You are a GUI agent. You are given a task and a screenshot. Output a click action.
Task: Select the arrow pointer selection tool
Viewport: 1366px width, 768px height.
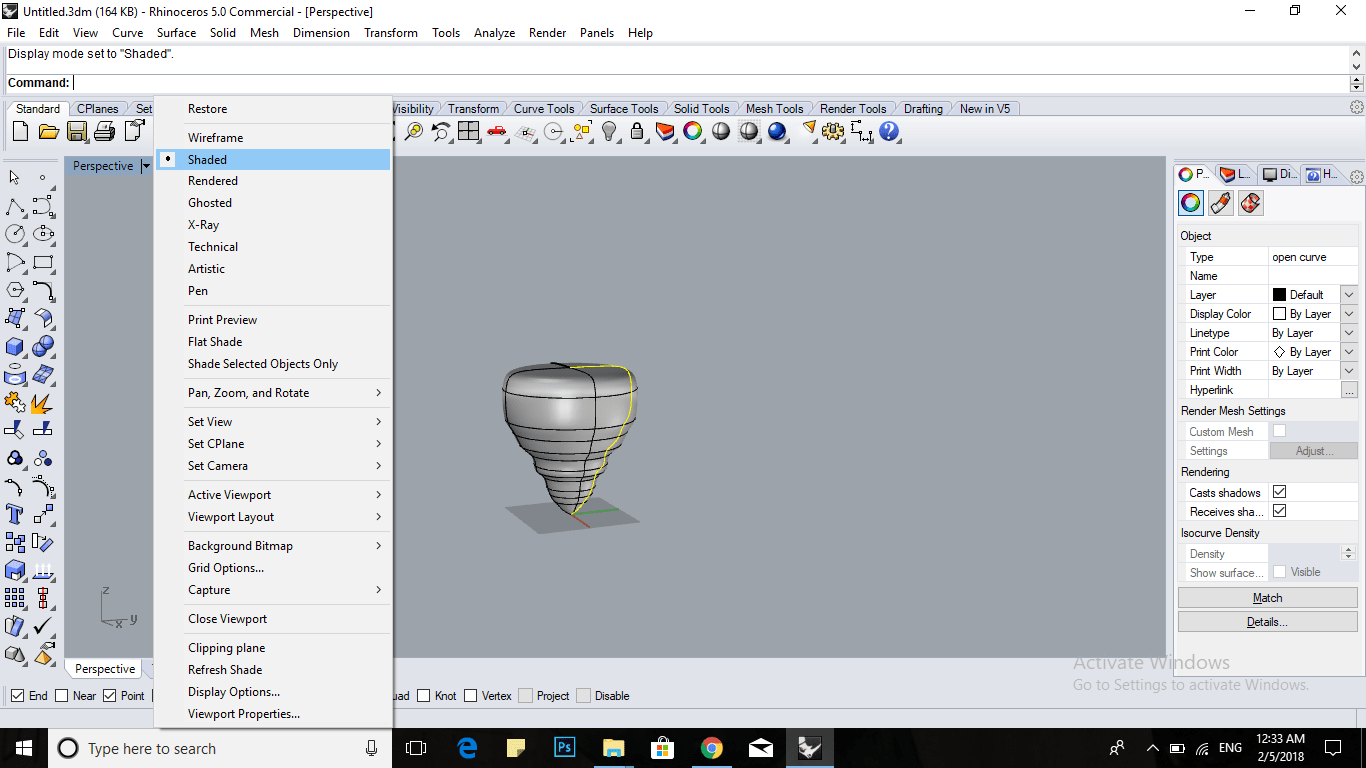pos(15,178)
